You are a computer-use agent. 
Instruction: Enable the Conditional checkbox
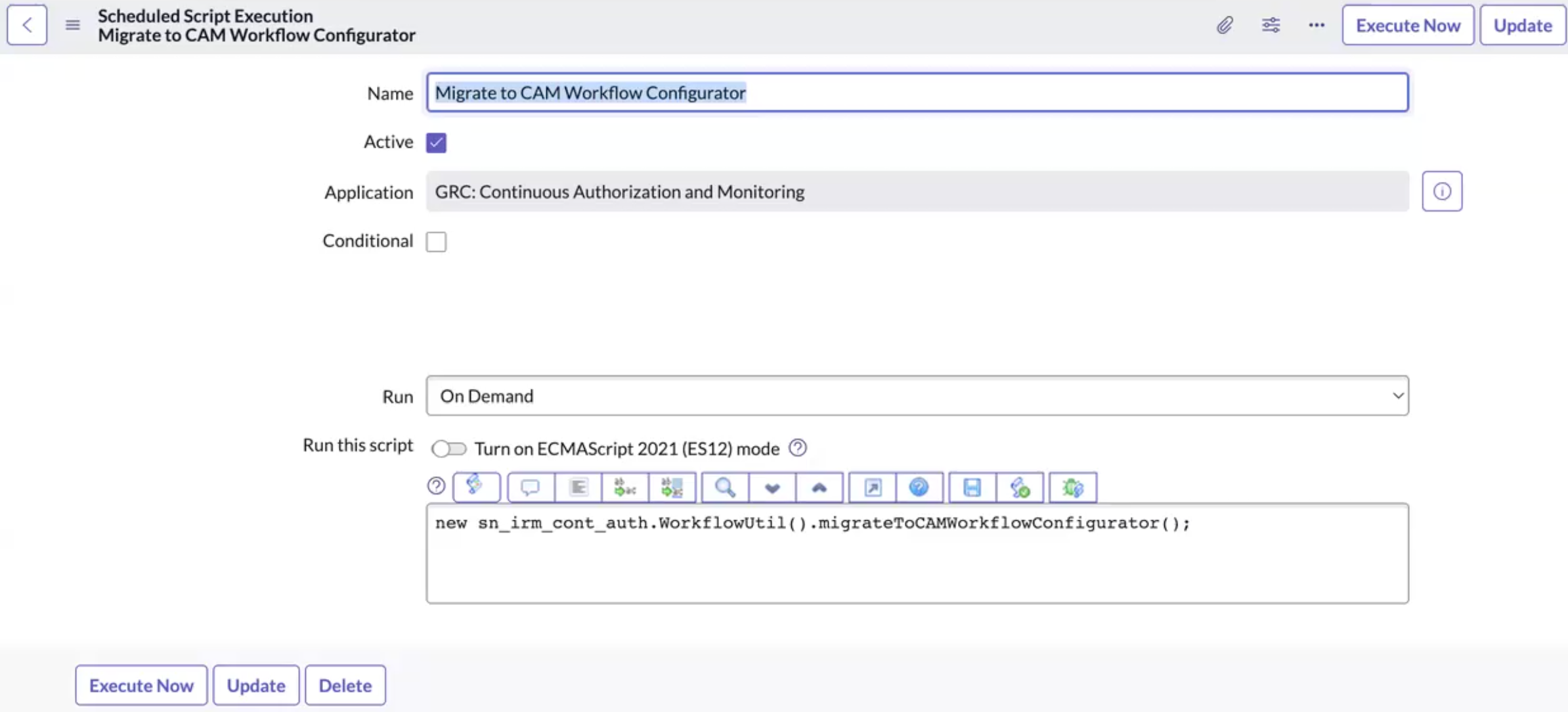[x=436, y=241]
